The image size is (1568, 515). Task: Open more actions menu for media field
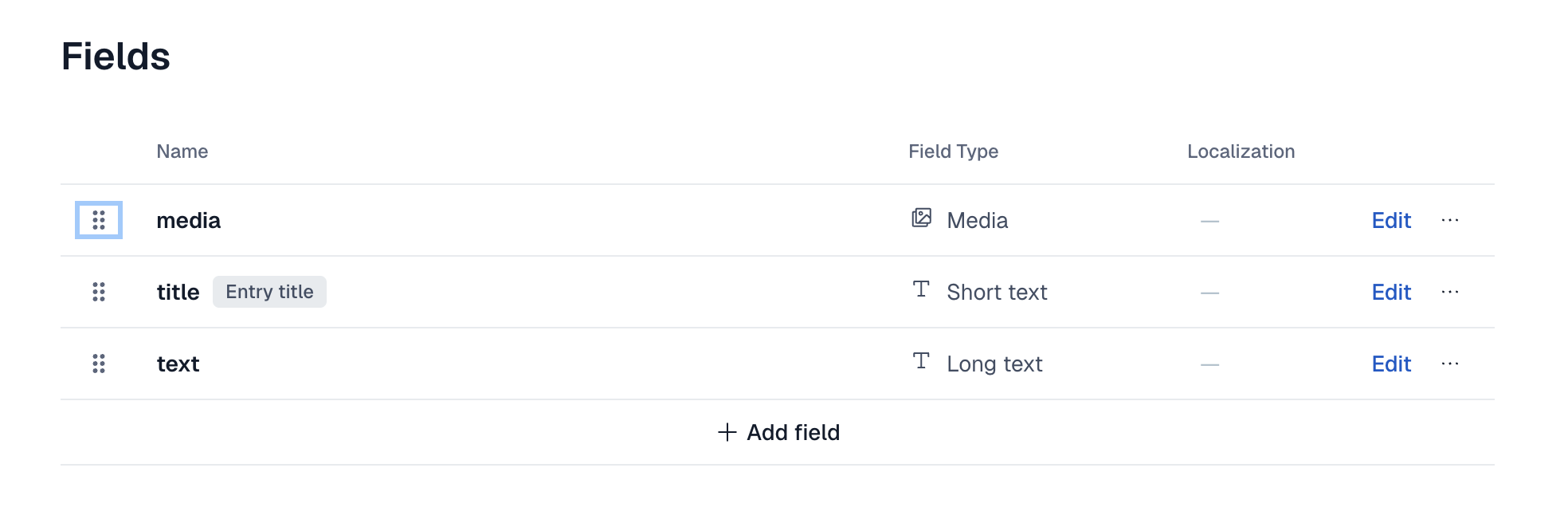(x=1450, y=220)
